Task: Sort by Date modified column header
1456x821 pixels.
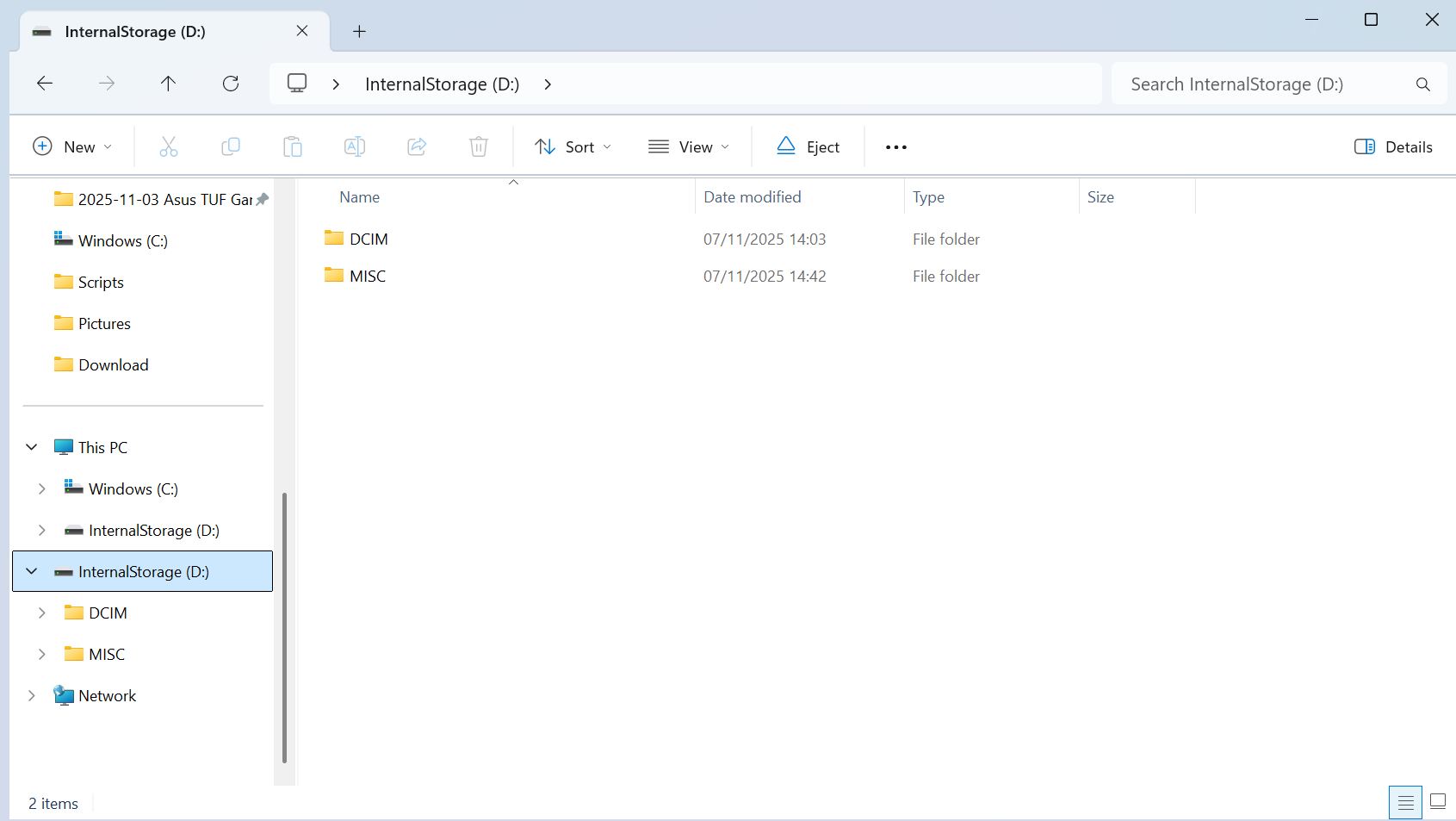Action: [752, 197]
